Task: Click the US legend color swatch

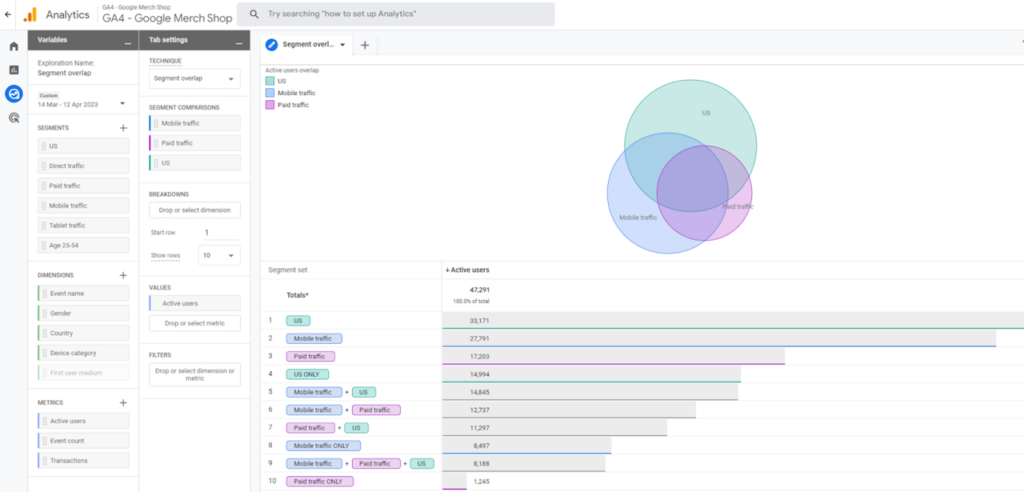Action: [x=270, y=81]
